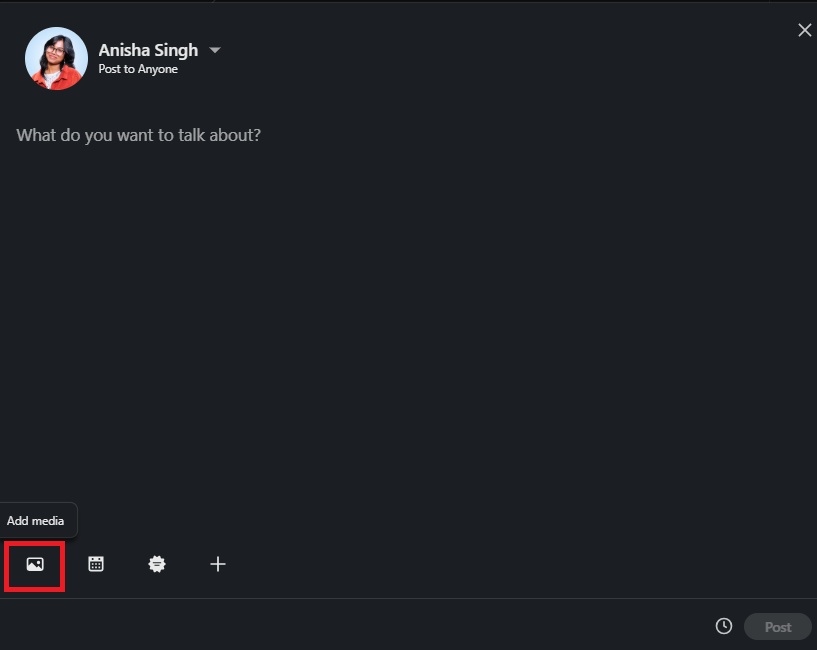Click the toolbar plus to expand options

[218, 564]
